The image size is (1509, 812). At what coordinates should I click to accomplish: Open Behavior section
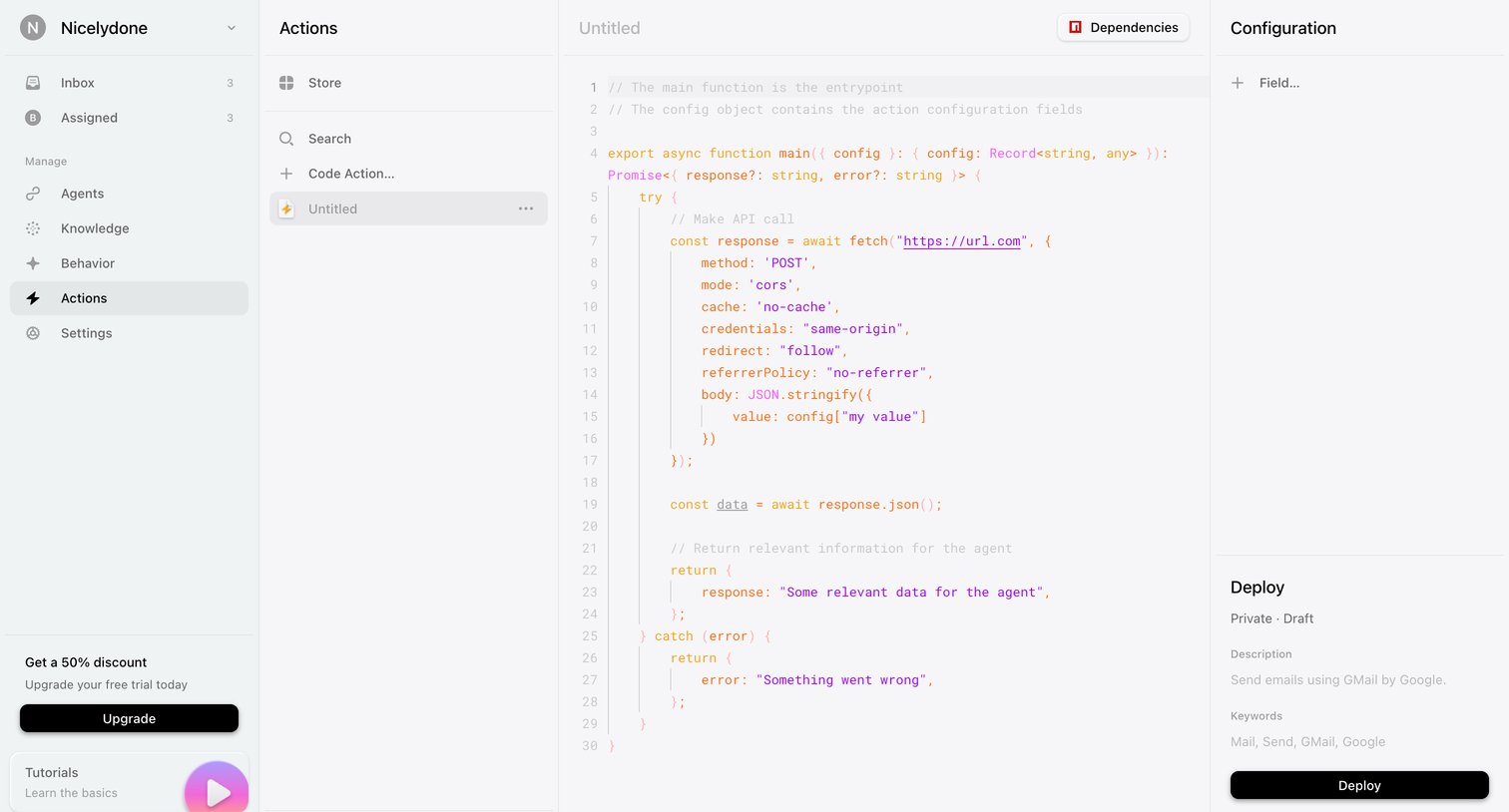pos(129,263)
